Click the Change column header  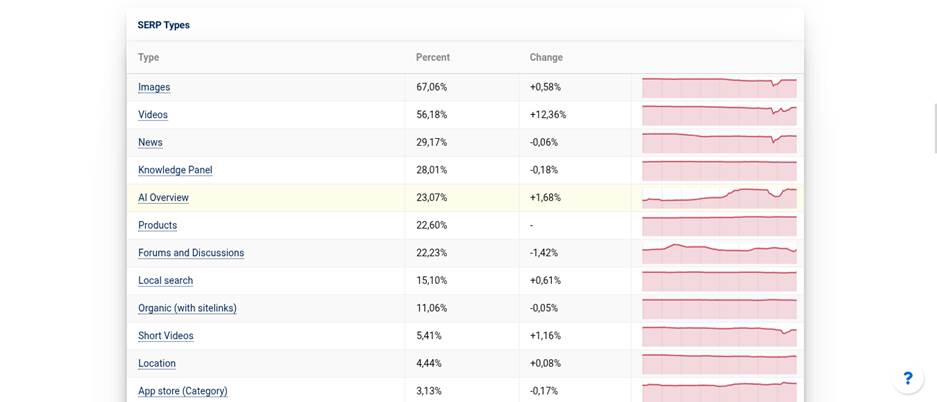pos(546,57)
